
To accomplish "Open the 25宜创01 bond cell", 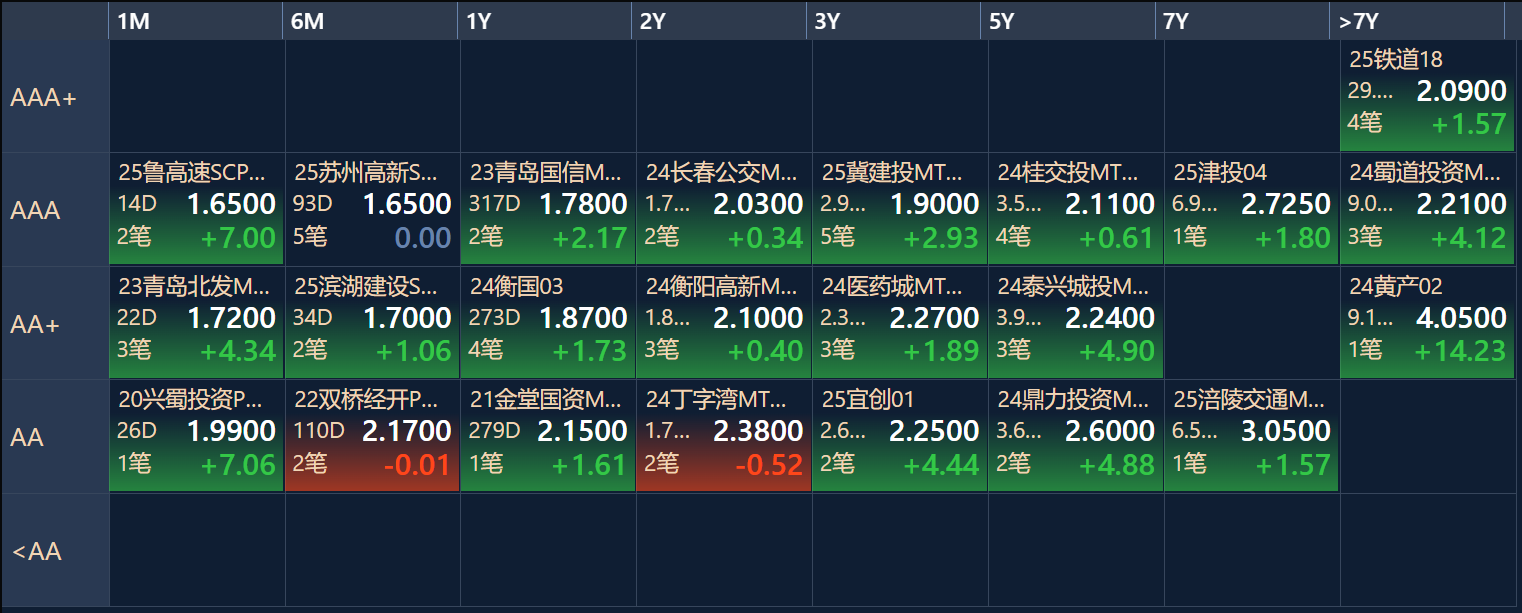I will pos(900,436).
